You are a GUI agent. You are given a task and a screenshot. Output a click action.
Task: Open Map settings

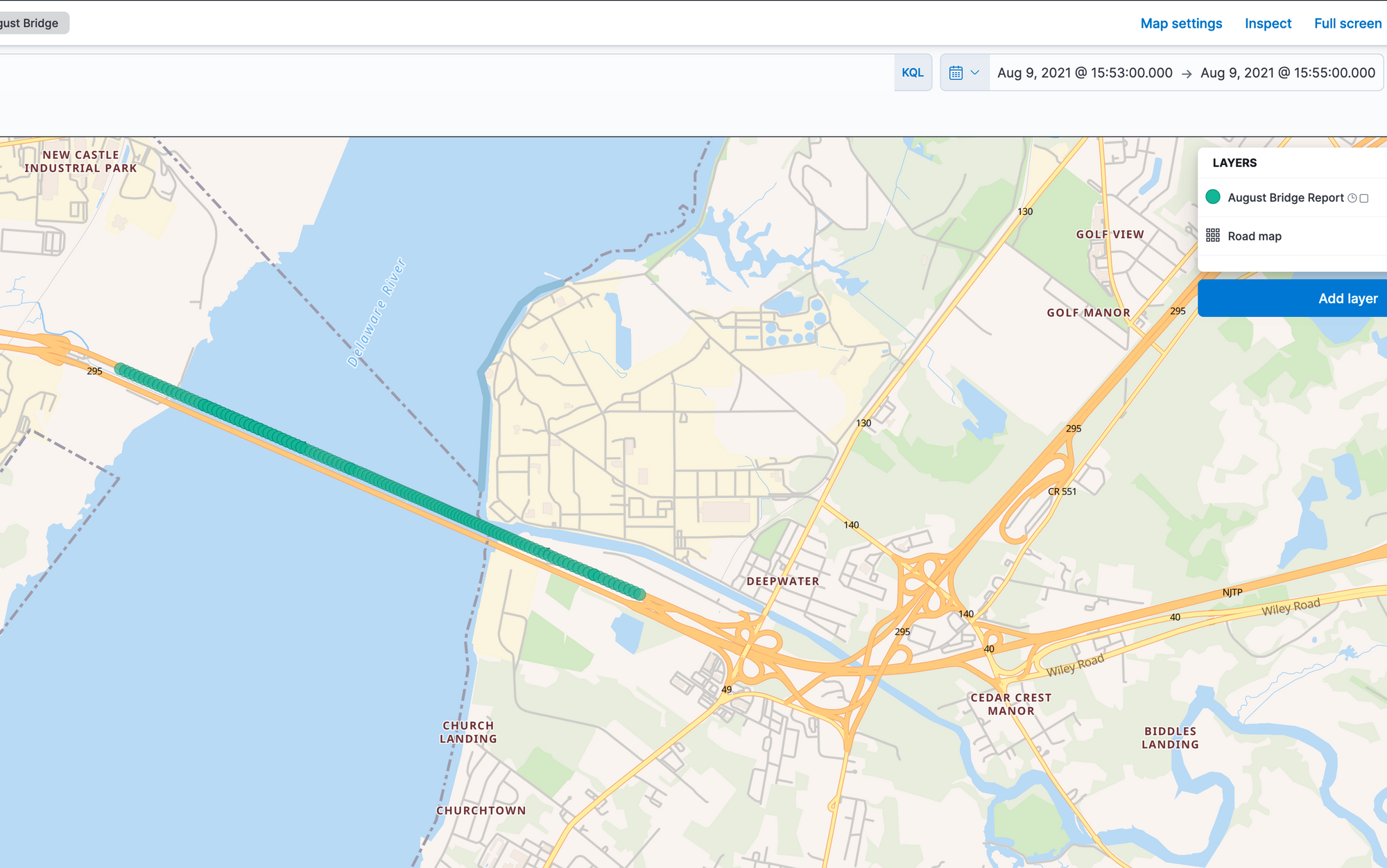1181,24
